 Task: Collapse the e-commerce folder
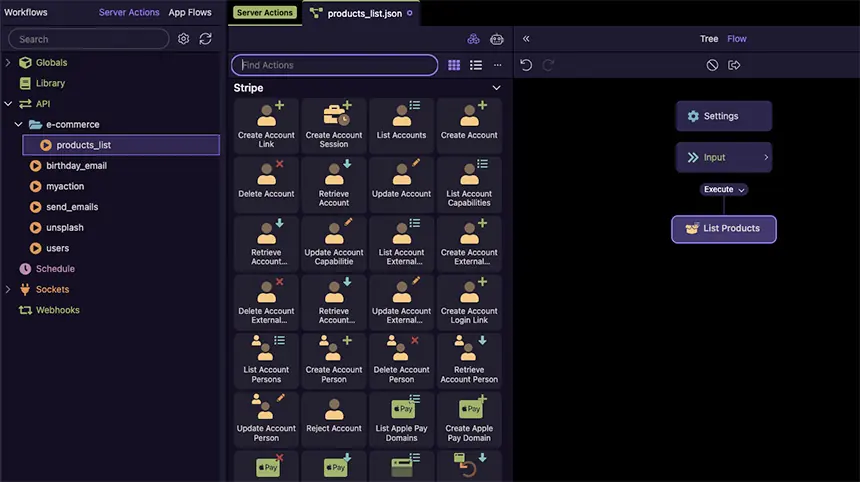(x=19, y=124)
